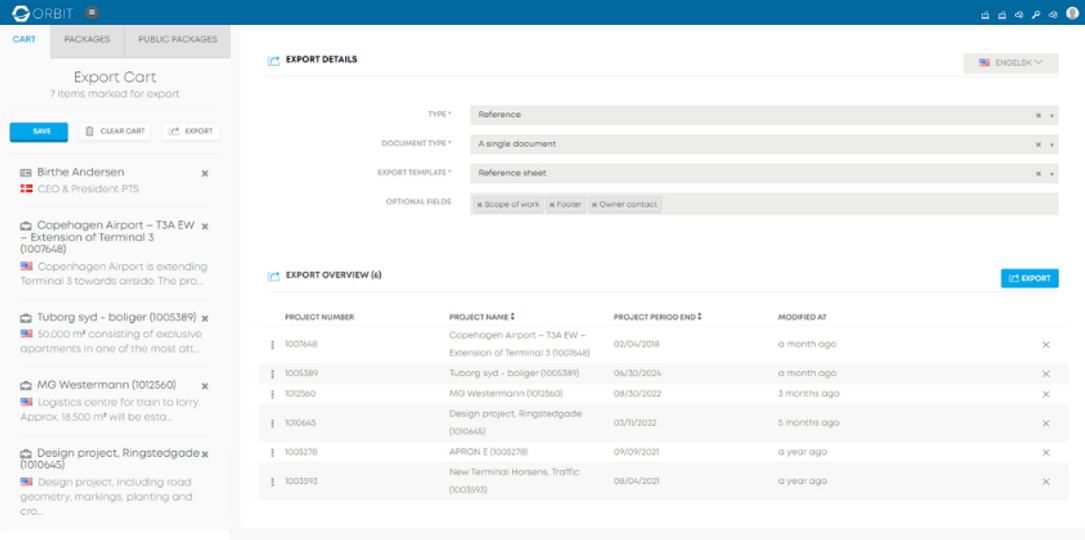Remove Birthe Andersen from the cart

tap(205, 173)
